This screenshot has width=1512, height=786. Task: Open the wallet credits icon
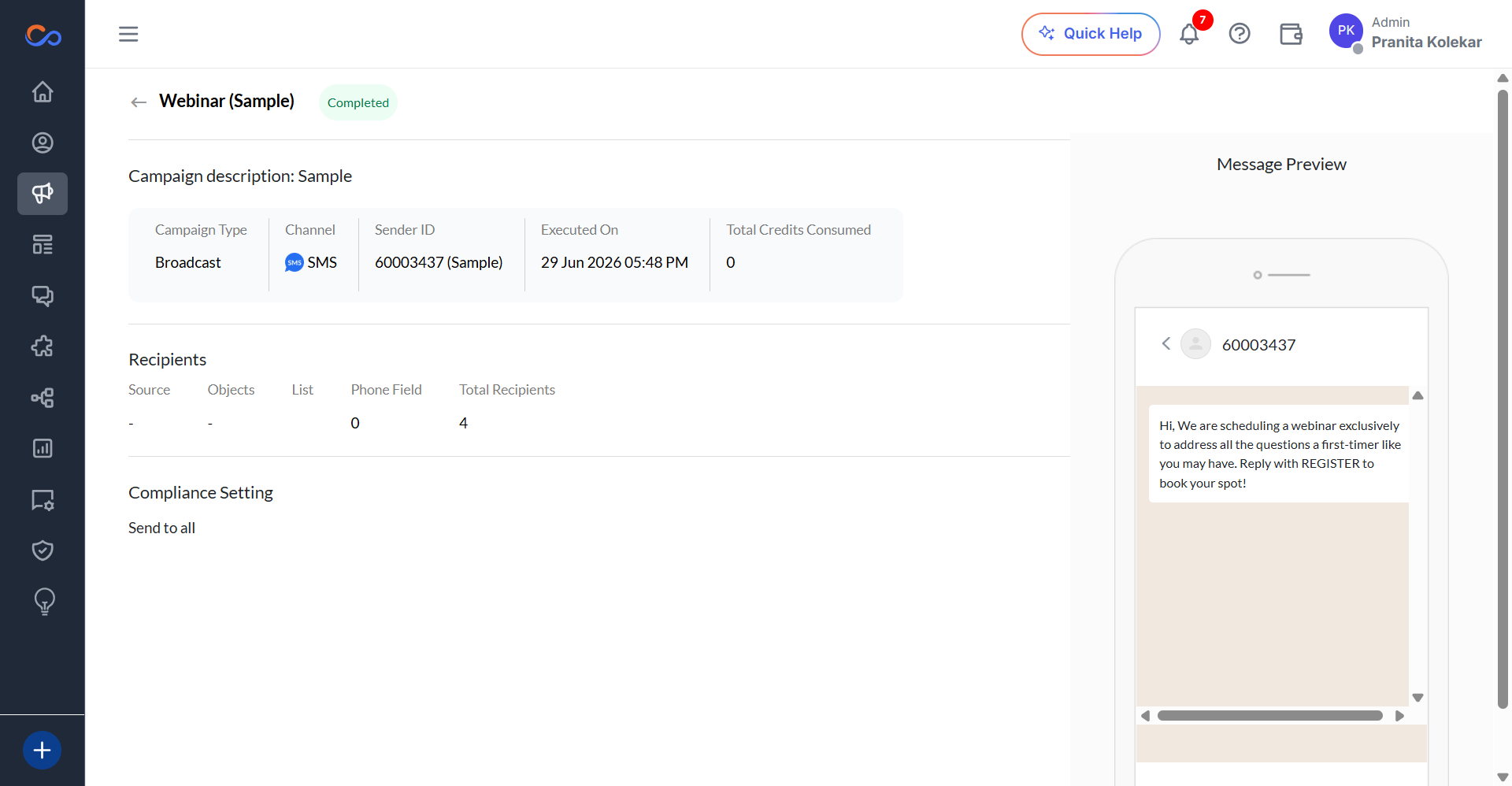[x=1291, y=34]
